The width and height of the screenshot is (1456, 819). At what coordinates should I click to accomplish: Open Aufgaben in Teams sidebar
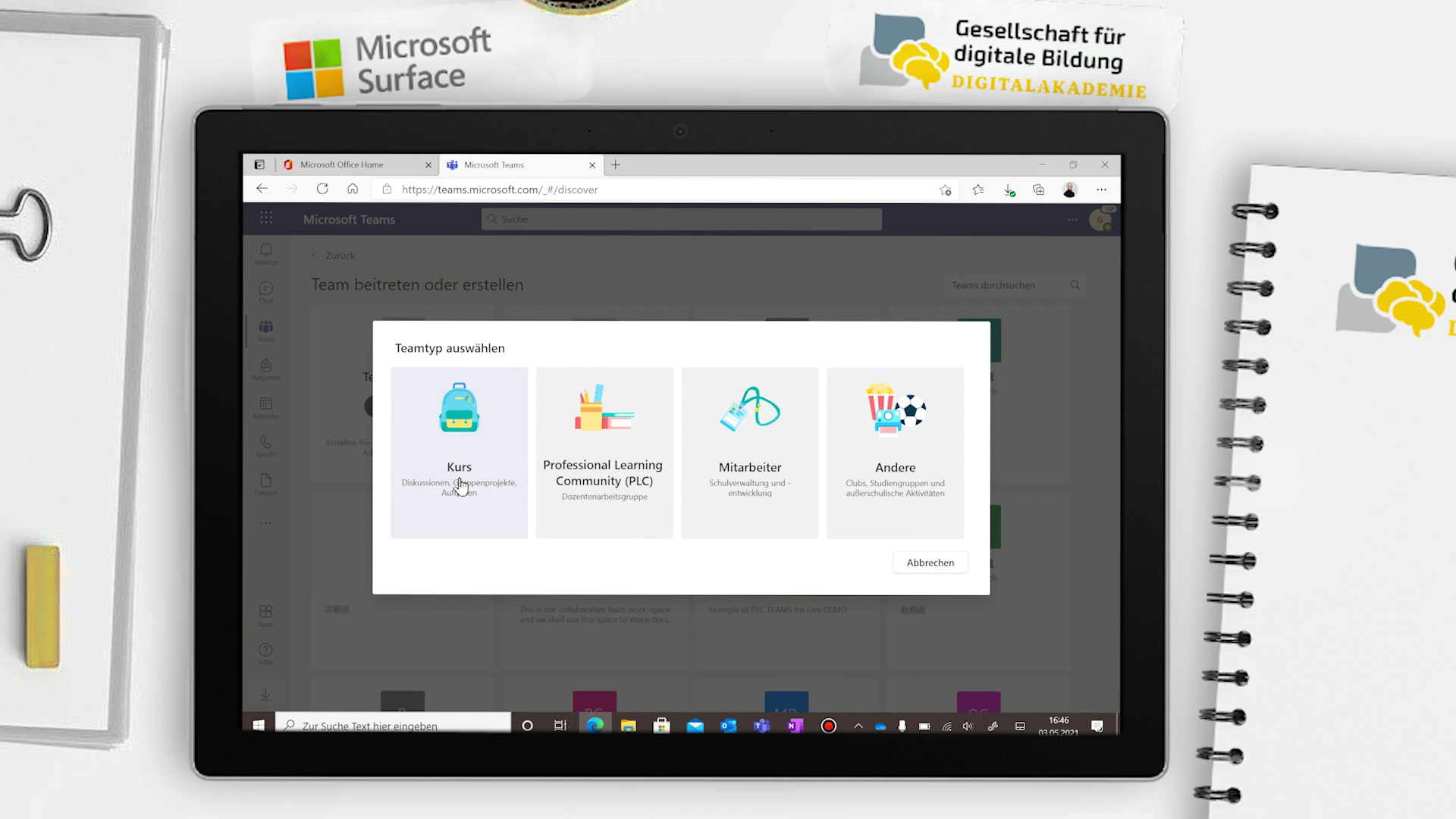point(266,369)
